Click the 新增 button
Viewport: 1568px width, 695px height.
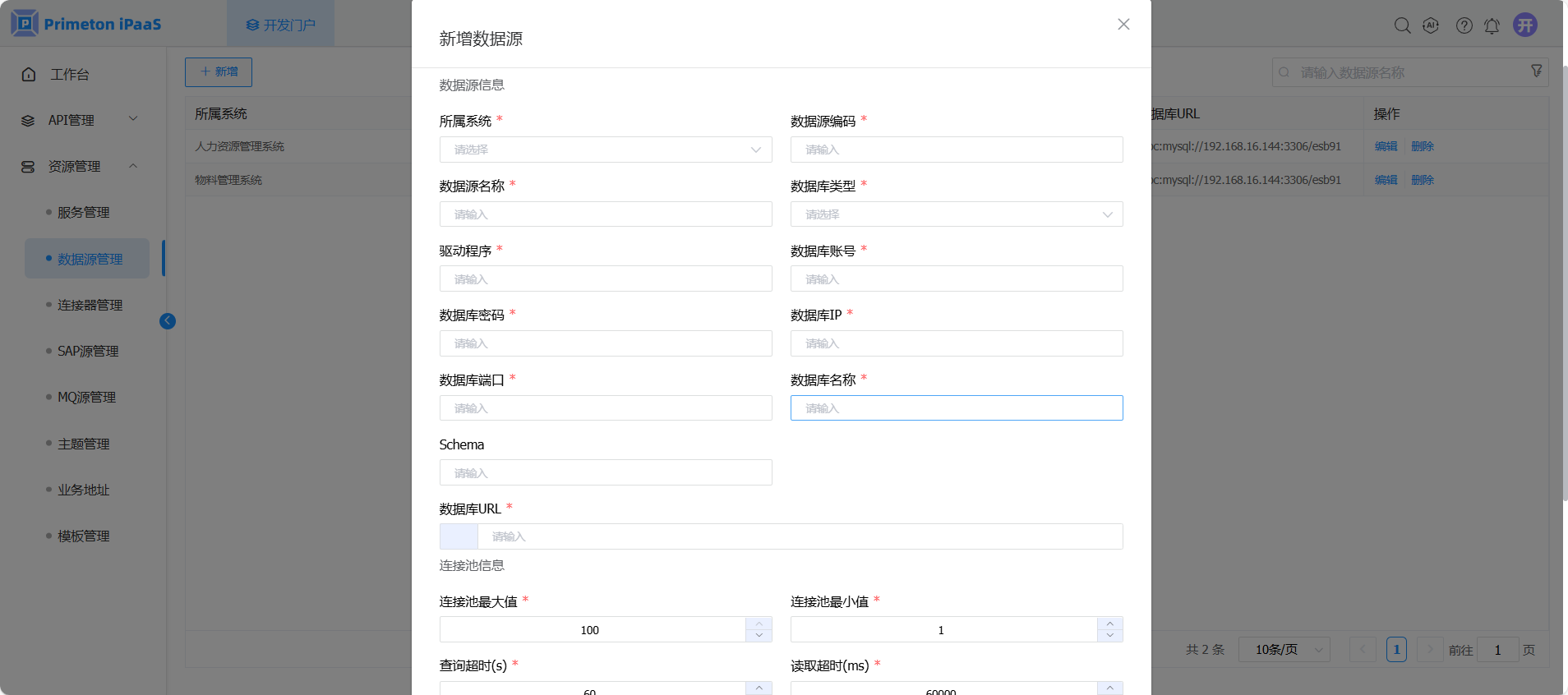[x=219, y=72]
